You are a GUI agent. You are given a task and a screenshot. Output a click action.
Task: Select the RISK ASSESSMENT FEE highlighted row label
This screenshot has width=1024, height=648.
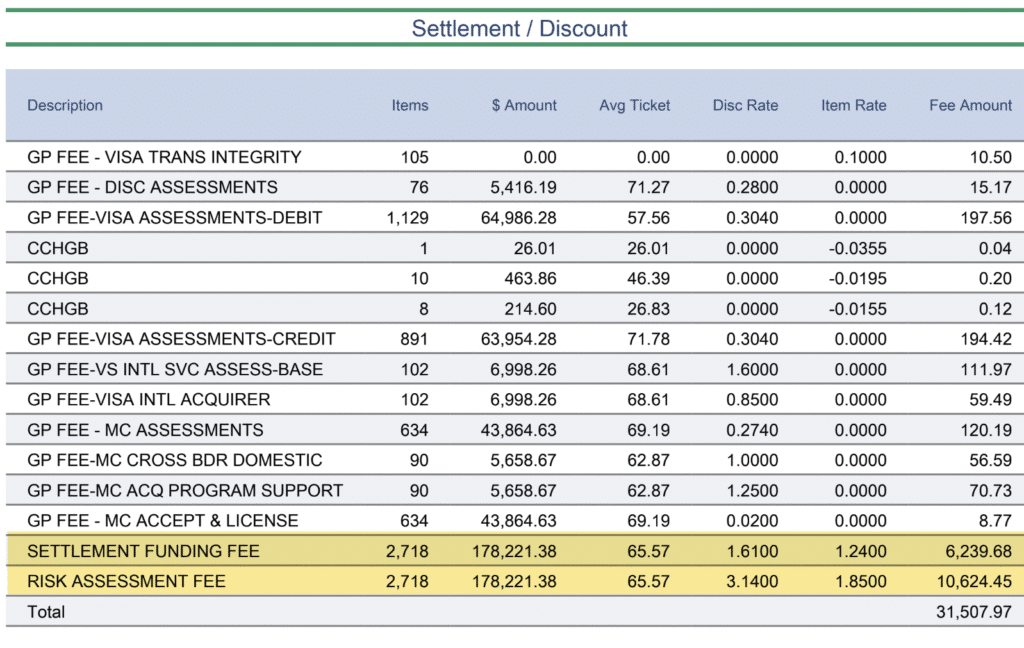126,581
